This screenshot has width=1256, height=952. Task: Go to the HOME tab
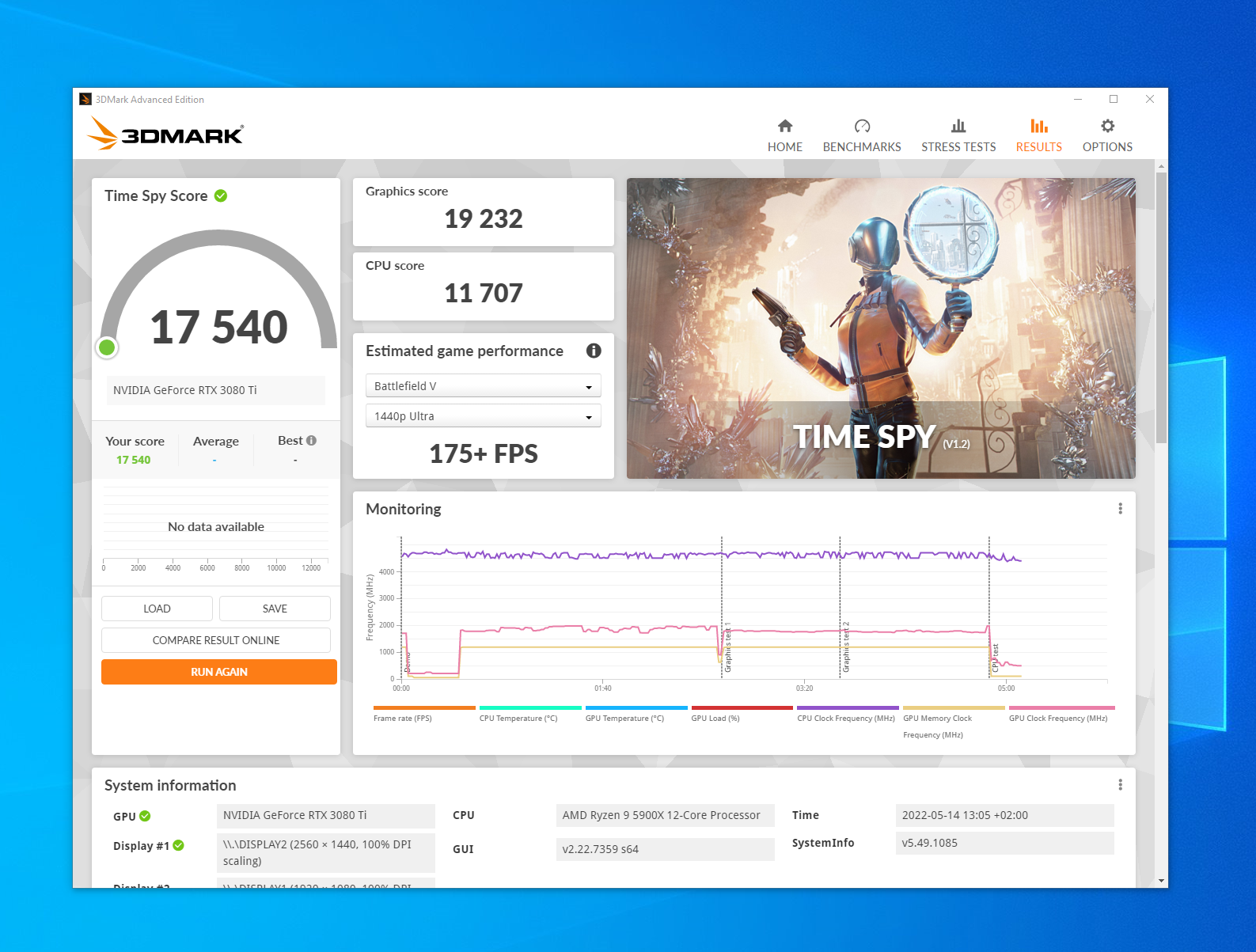[784, 147]
